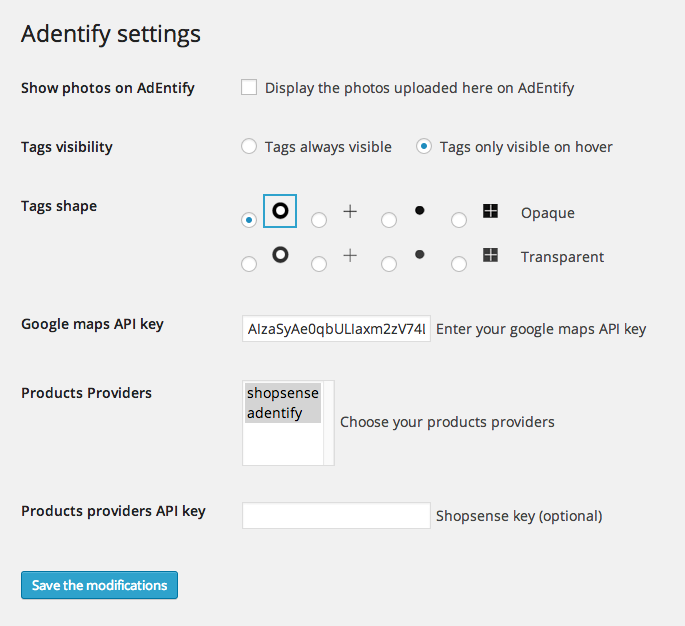Select Tags only visible on hover option

424,146
